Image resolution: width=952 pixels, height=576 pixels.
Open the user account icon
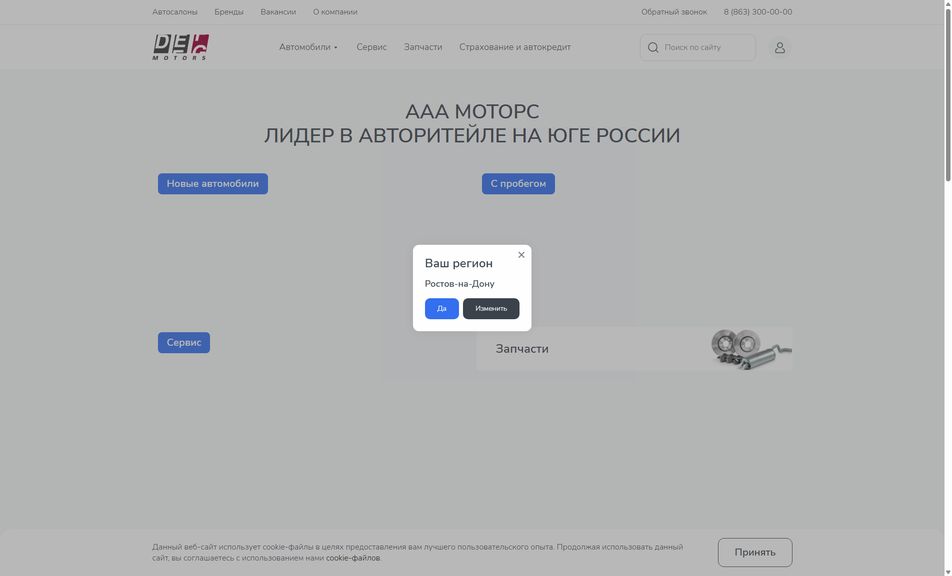[780, 47]
